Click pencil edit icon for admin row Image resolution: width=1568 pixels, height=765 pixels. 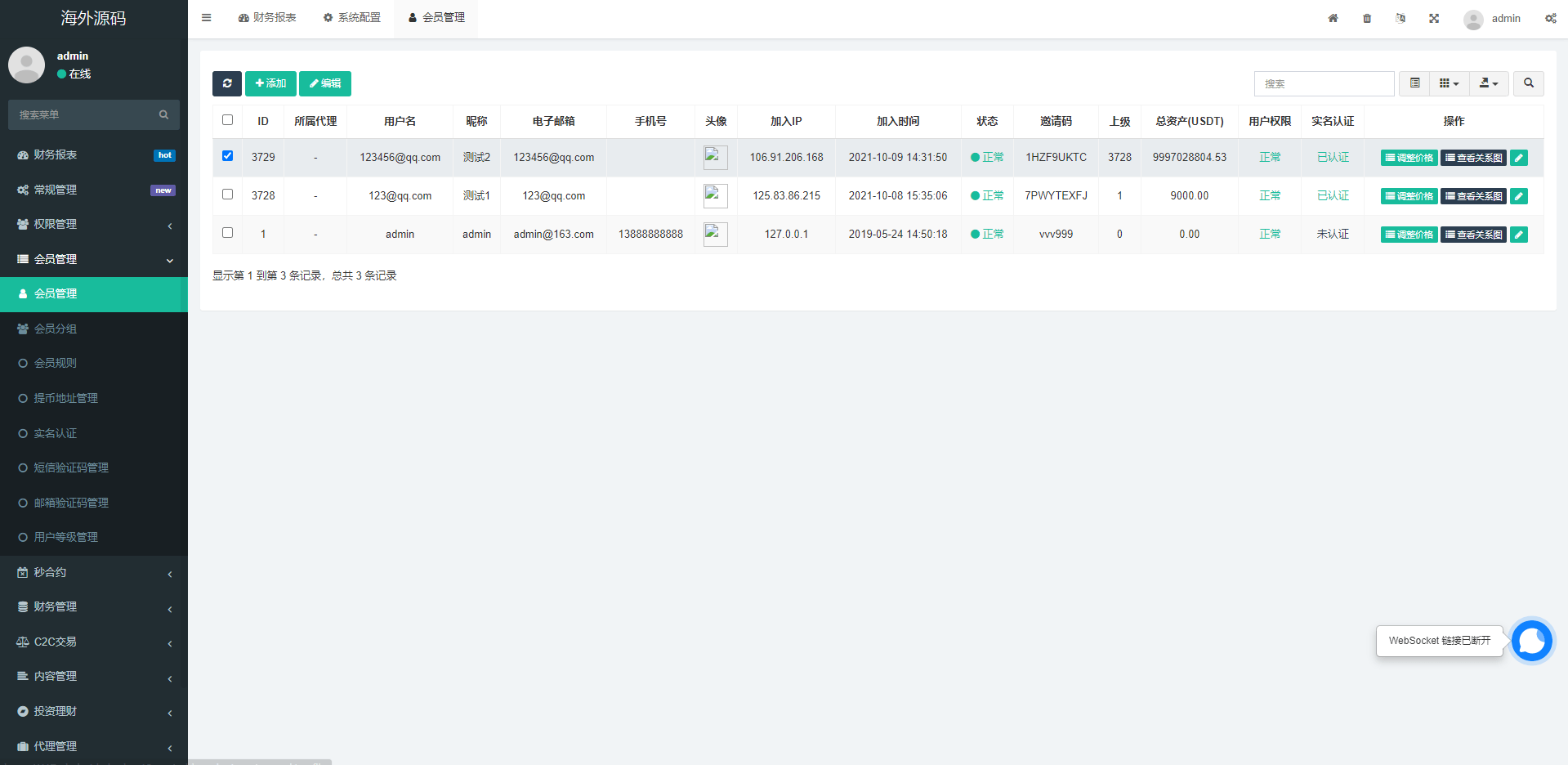[x=1519, y=235]
